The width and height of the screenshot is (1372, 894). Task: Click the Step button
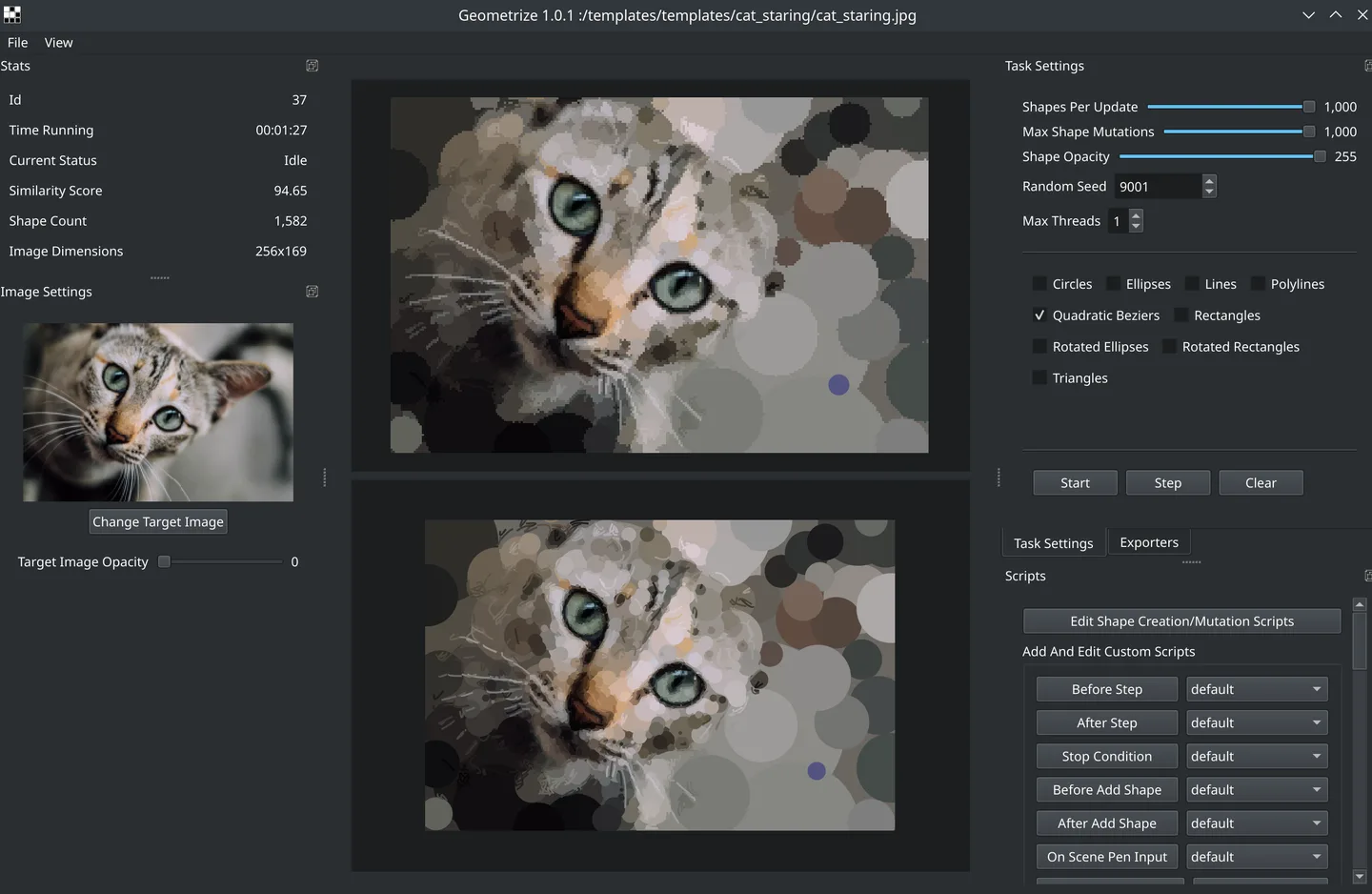pyautogui.click(x=1168, y=483)
